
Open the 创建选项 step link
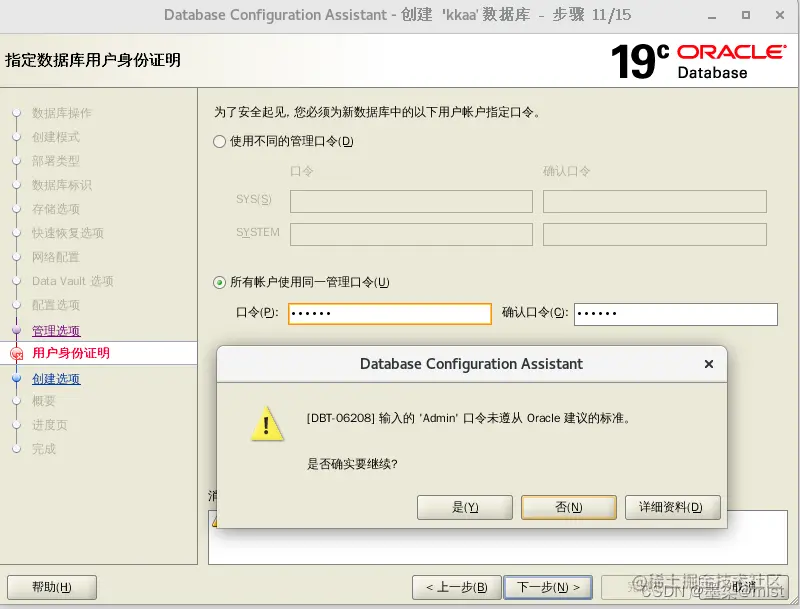[56, 378]
